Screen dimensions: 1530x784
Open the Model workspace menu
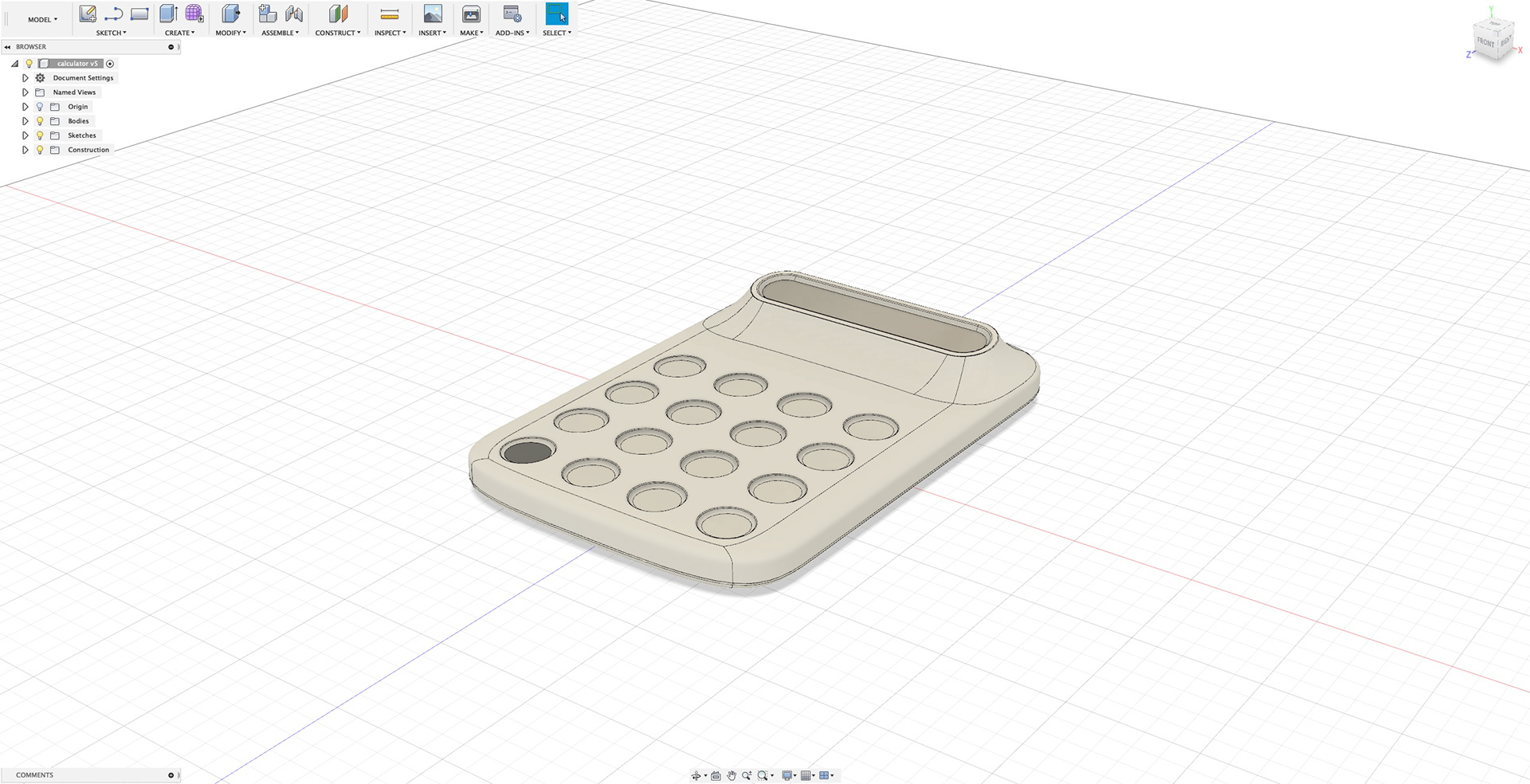[x=41, y=18]
